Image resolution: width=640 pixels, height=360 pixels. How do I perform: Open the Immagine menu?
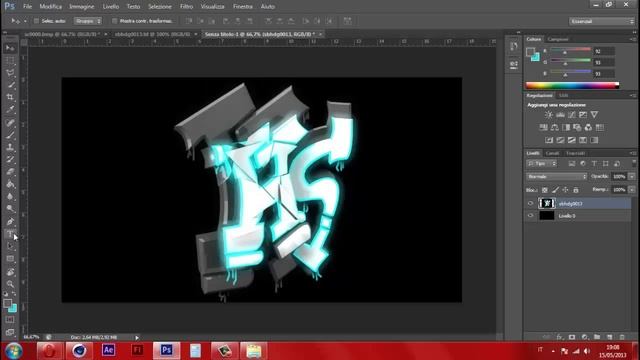pos(82,7)
